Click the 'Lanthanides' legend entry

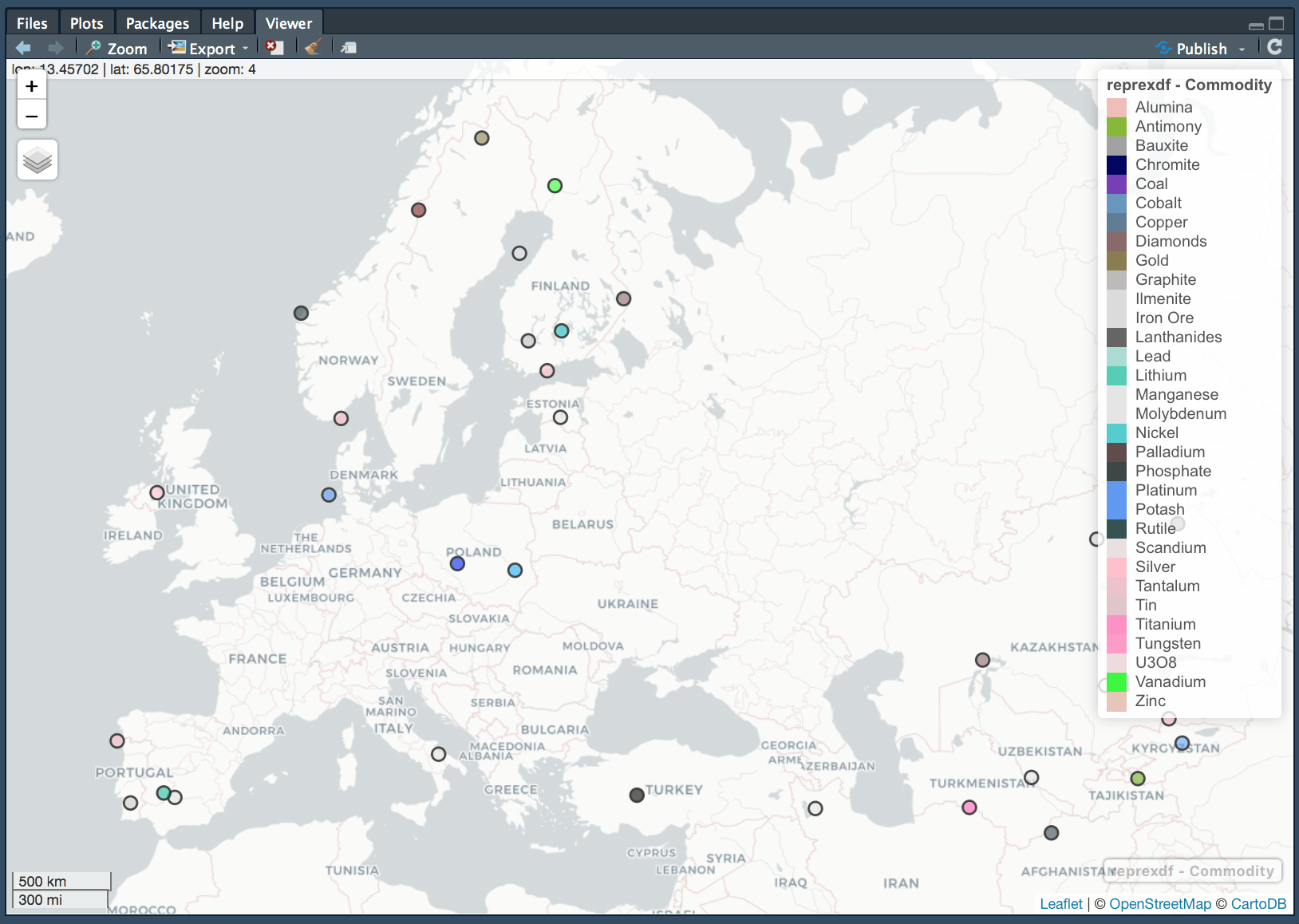[x=1179, y=337]
